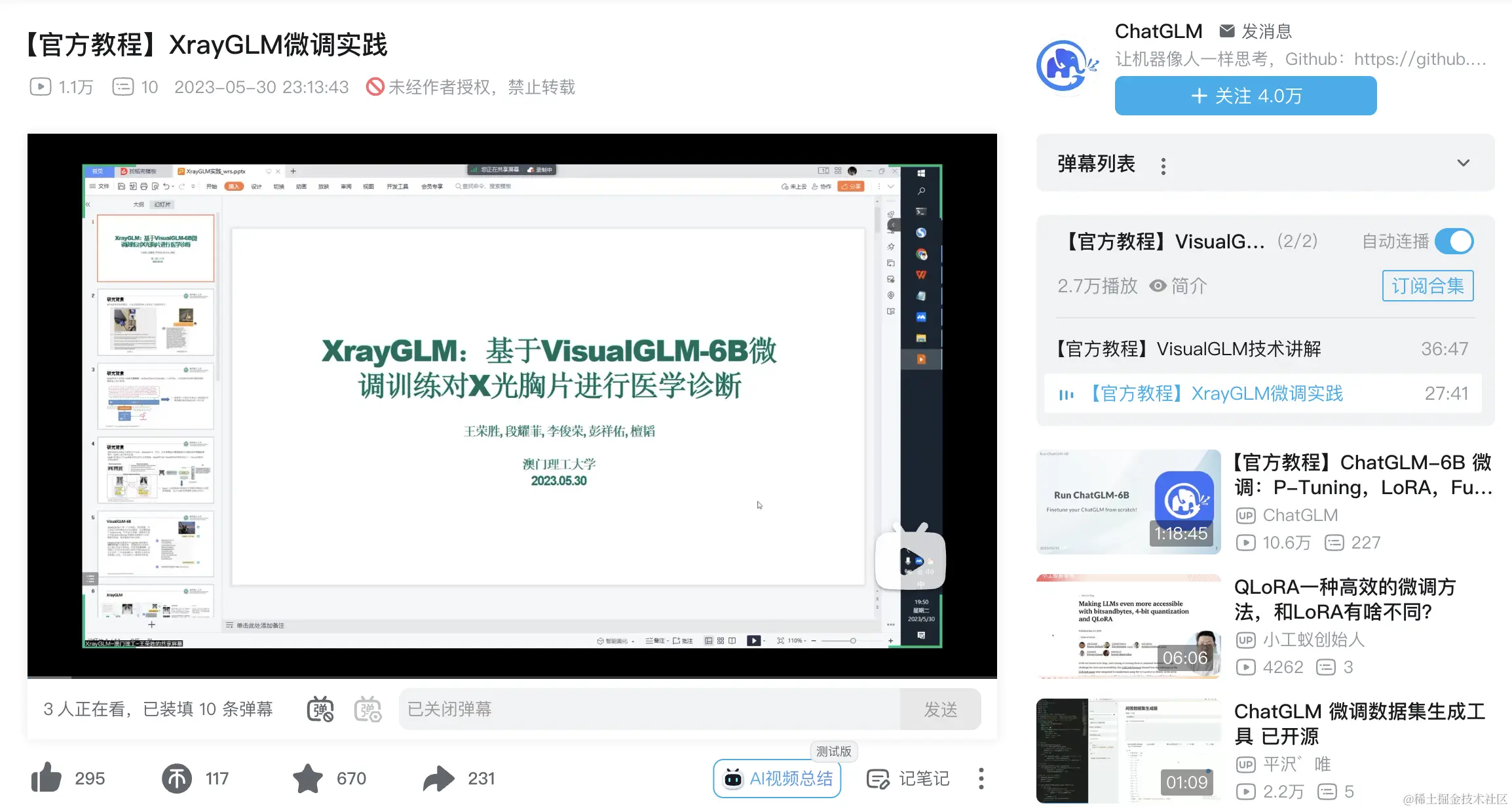This screenshot has width=1512, height=810.
Task: Click the coin donate icon
Action: point(177,778)
